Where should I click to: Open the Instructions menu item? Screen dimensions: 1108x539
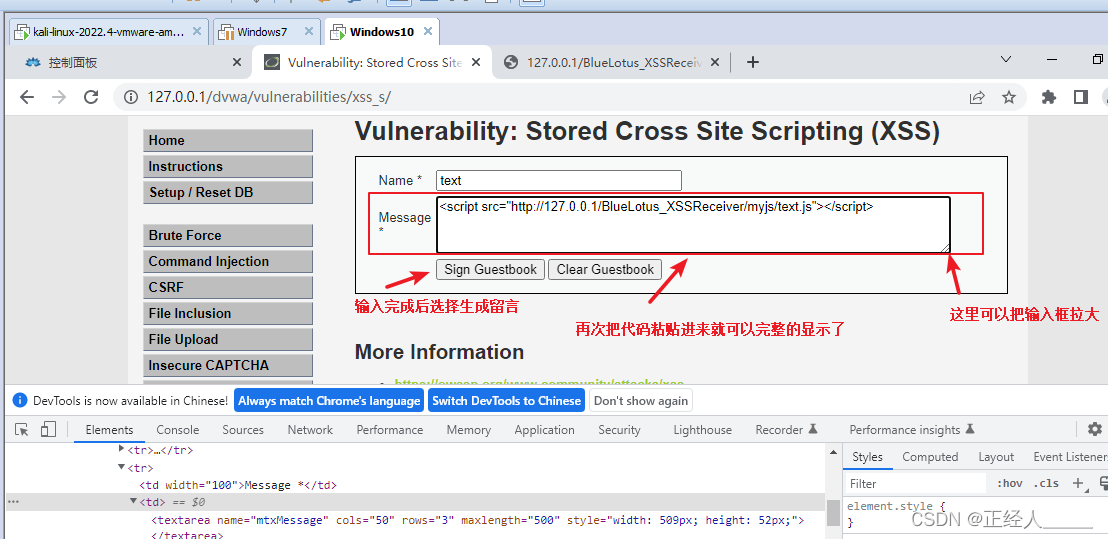tap(228, 167)
